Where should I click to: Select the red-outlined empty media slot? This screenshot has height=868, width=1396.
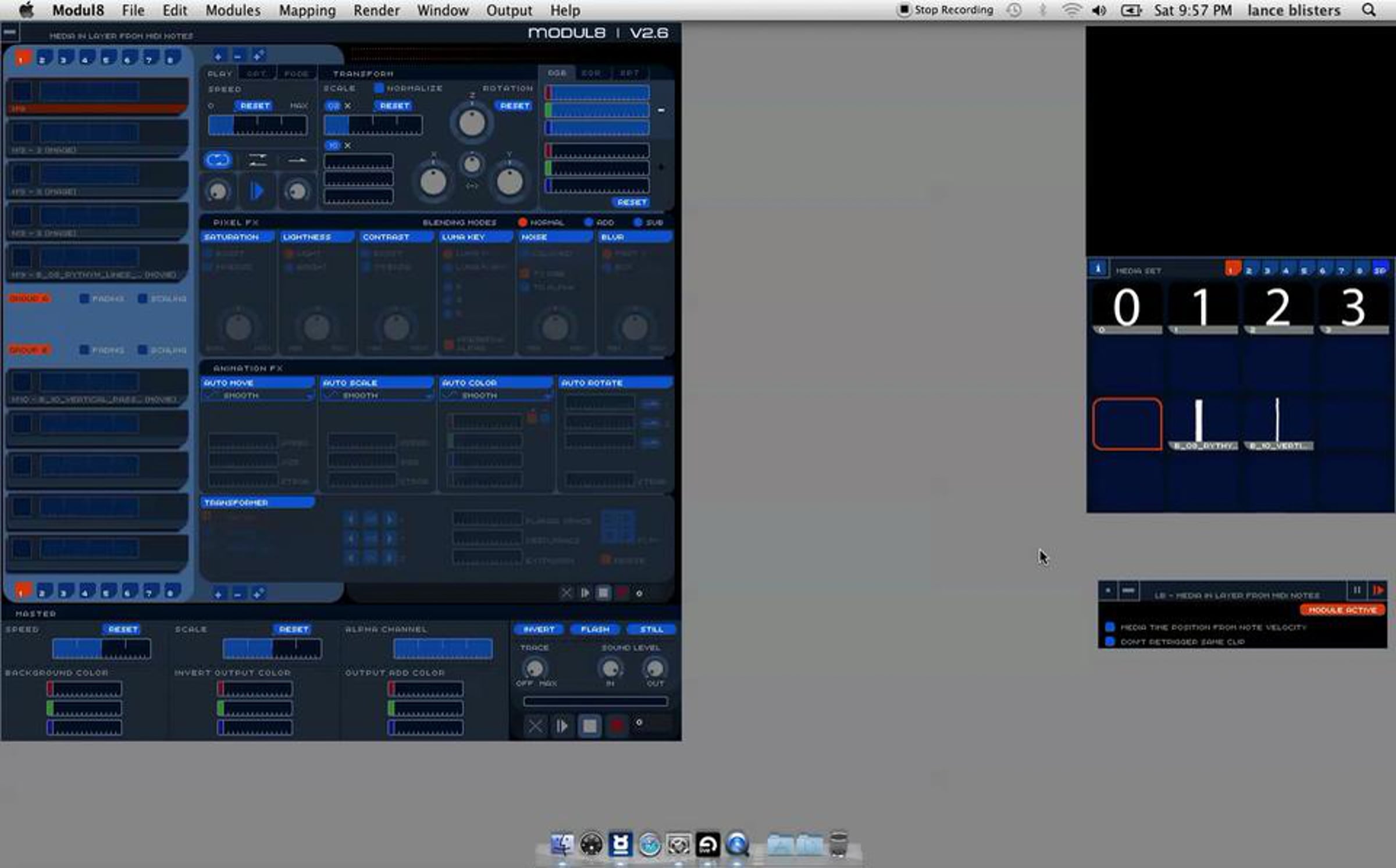(x=1127, y=424)
